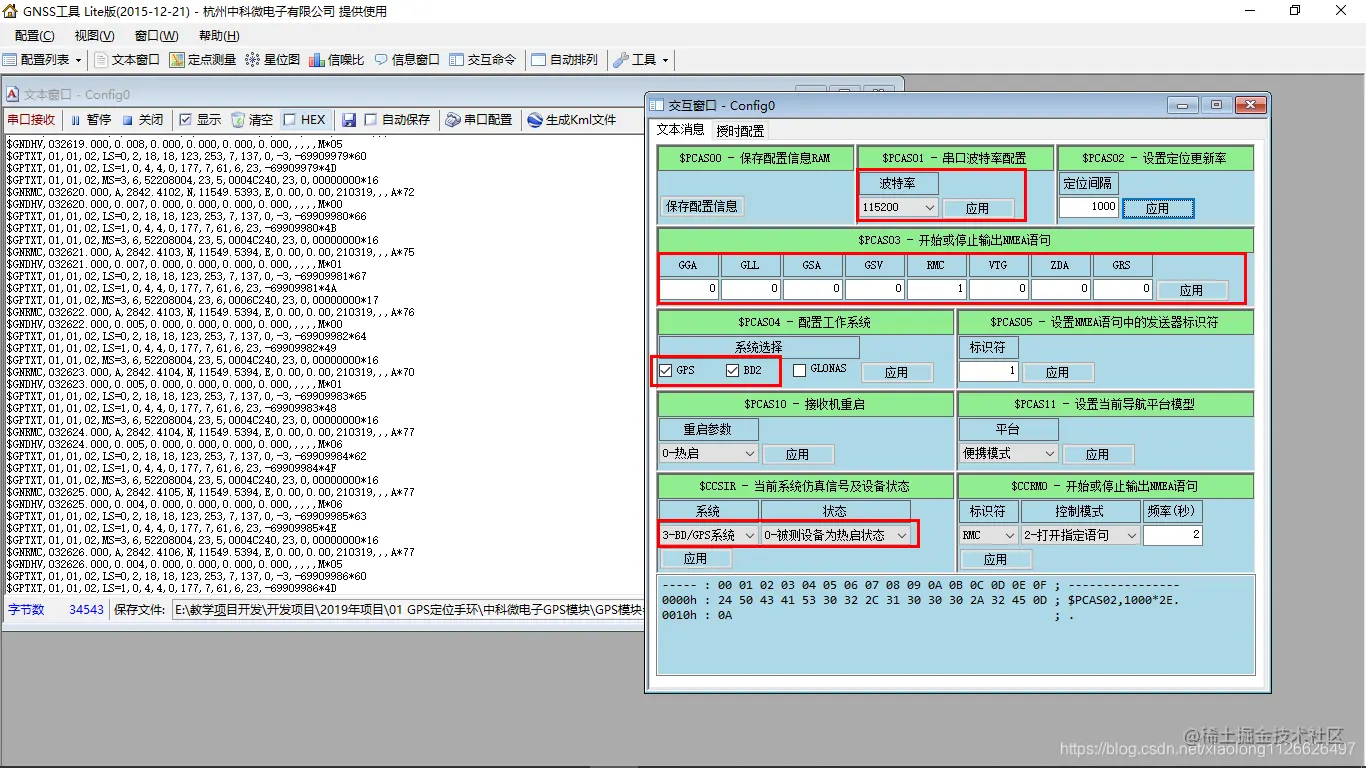This screenshot has width=1366, height=768.
Task: Open the 定点测量 fixed-point measurement view
Action: tap(203, 60)
